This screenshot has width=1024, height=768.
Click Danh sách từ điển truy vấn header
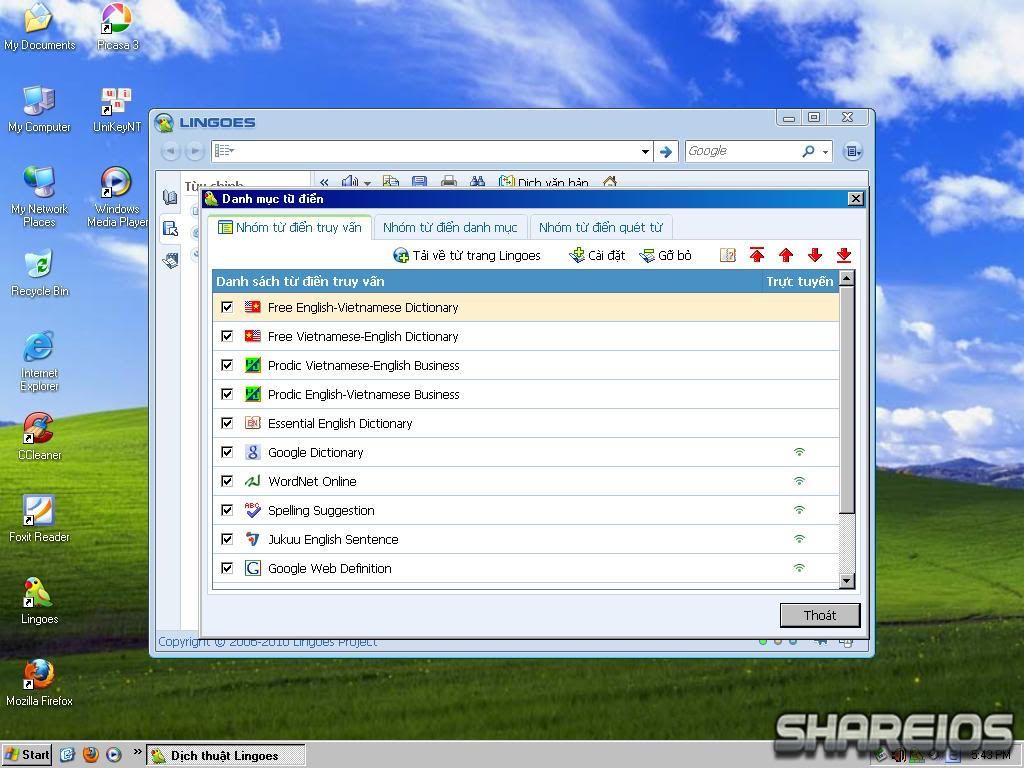[300, 281]
